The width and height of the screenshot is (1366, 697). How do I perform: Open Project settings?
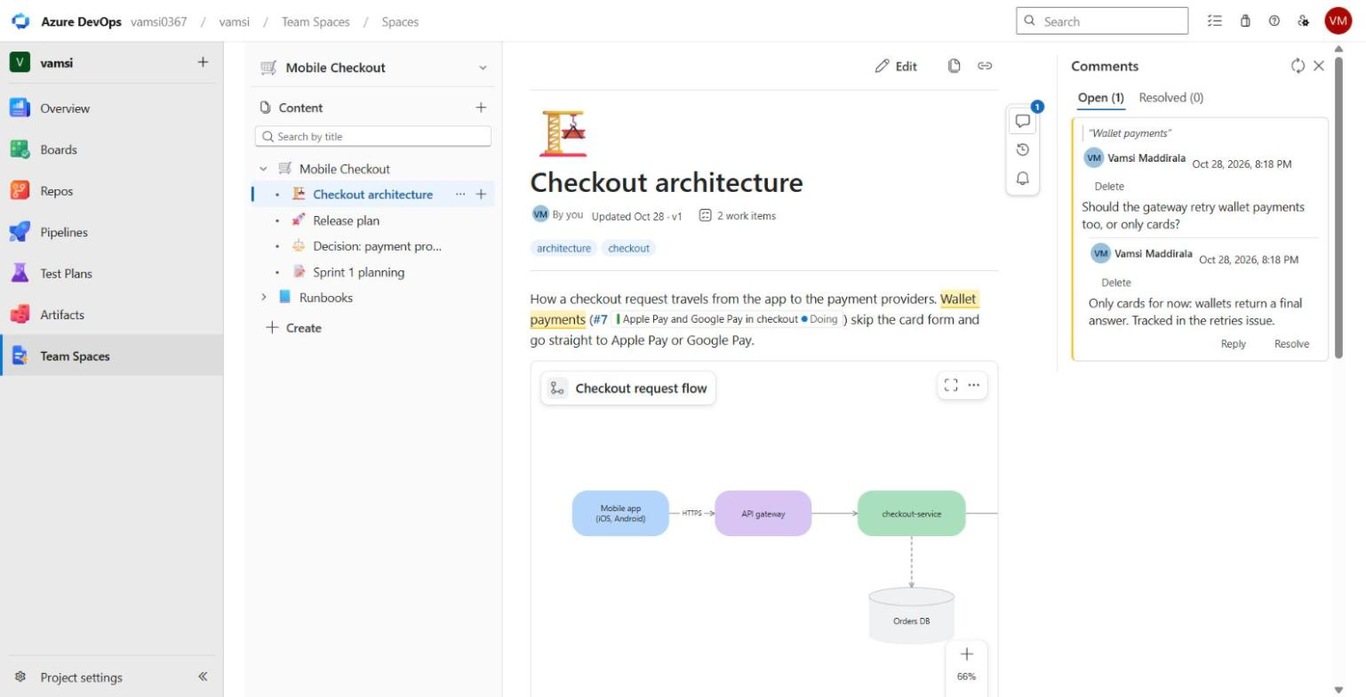(81, 677)
